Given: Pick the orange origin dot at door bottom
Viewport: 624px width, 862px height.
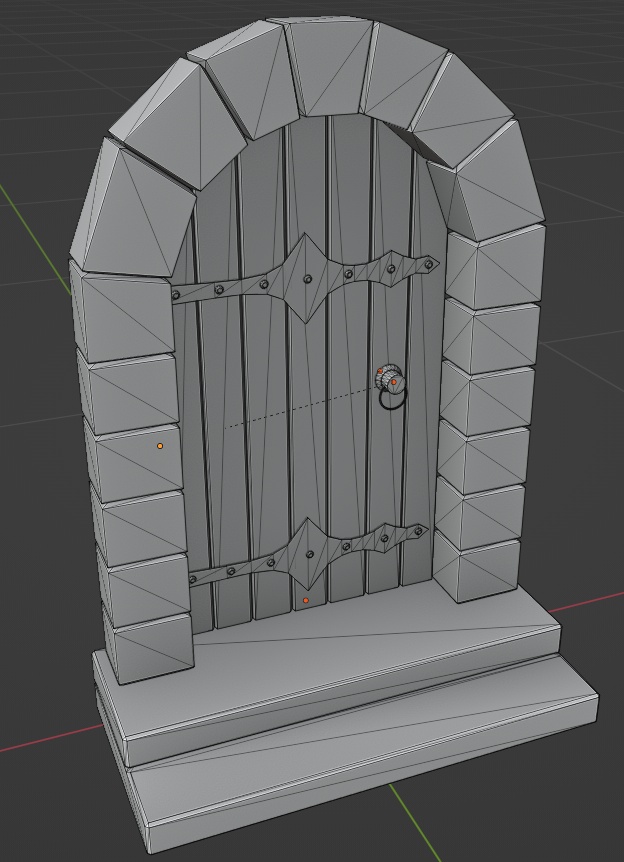Looking at the screenshot, I should (306, 601).
